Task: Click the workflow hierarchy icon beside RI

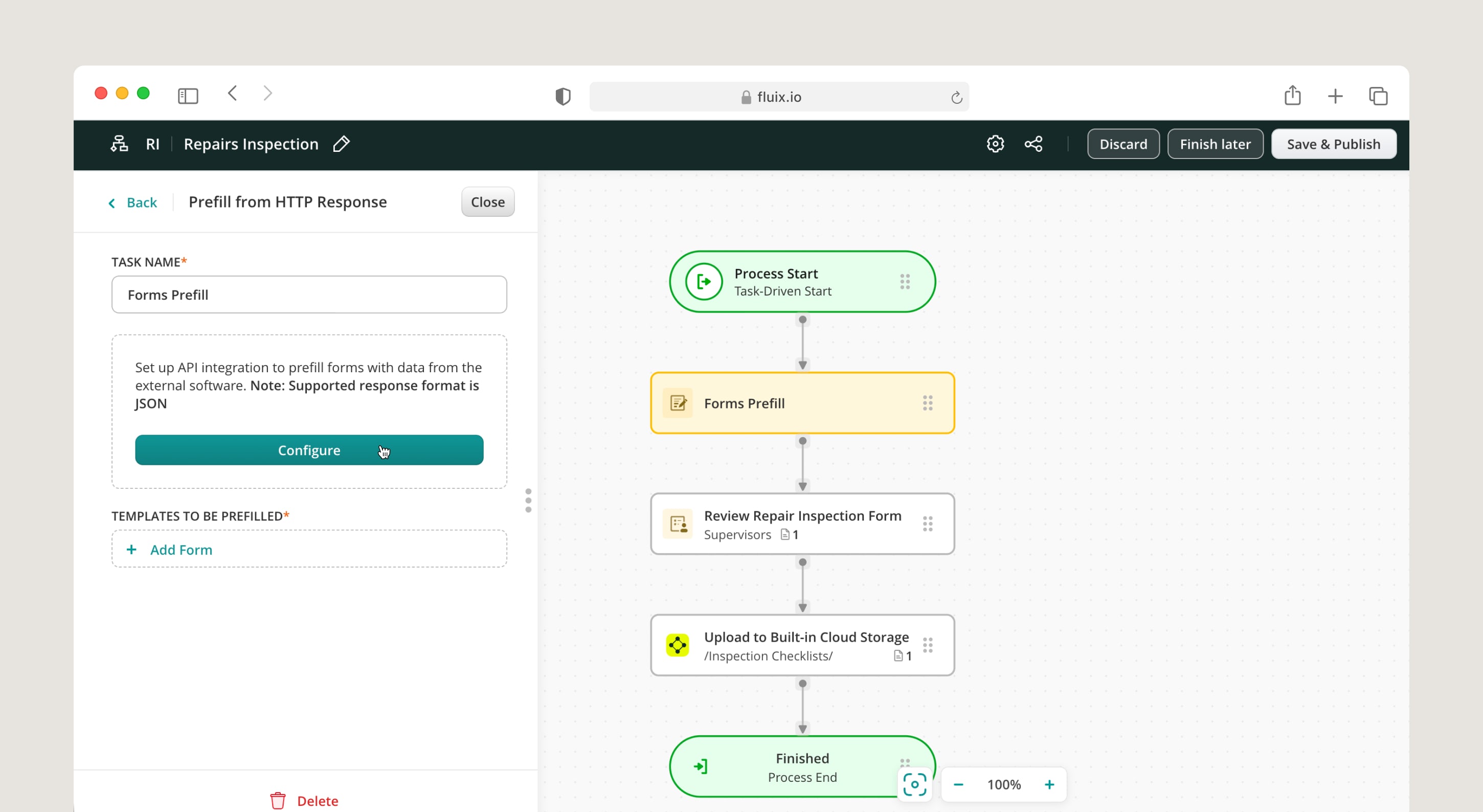Action: [119, 144]
